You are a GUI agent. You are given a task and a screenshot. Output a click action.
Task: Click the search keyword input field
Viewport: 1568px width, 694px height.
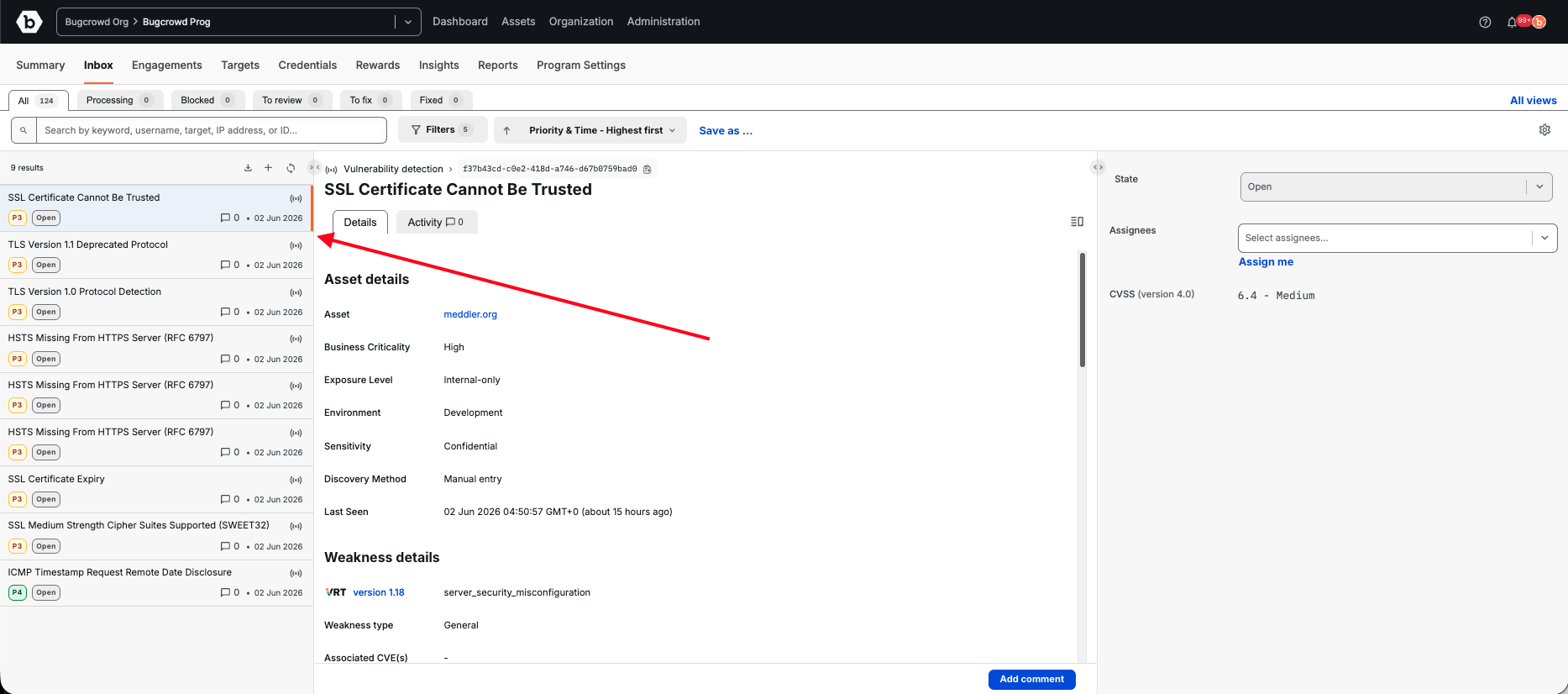coord(211,130)
